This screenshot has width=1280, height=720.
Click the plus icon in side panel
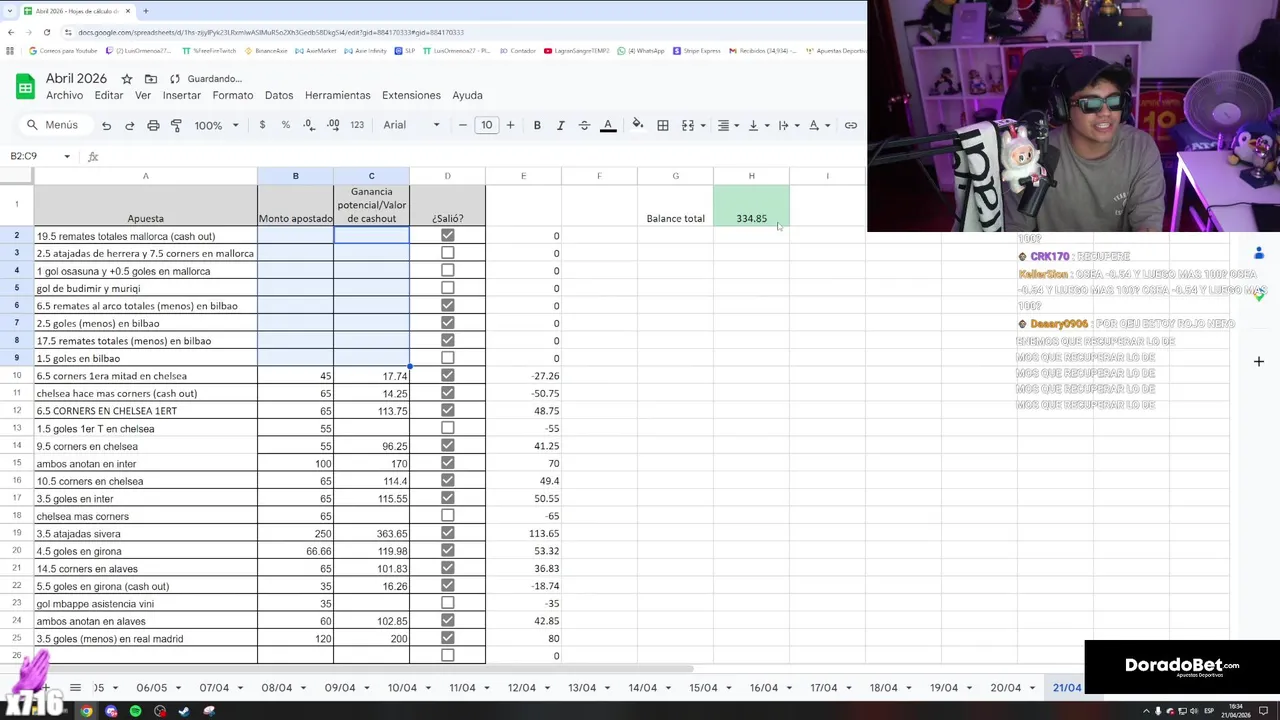1259,361
